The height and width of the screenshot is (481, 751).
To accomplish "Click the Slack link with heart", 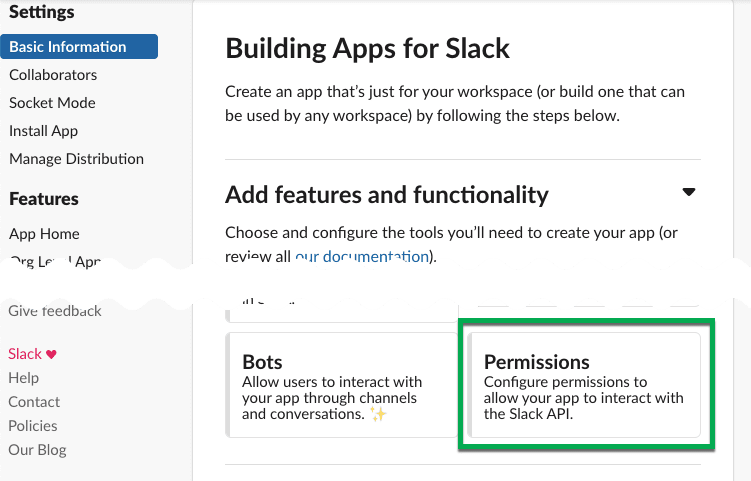I will tap(33, 354).
